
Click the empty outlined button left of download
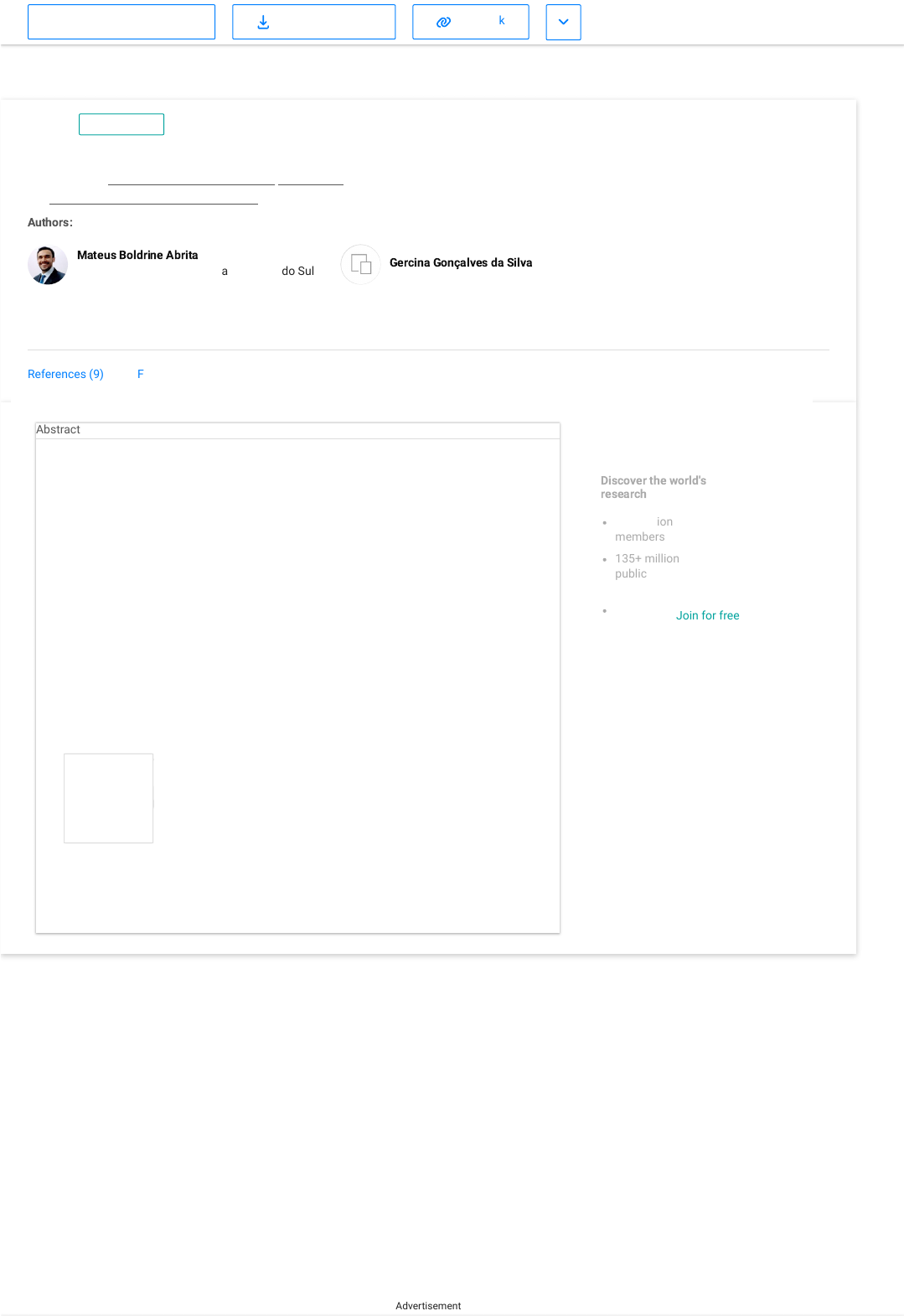(121, 23)
